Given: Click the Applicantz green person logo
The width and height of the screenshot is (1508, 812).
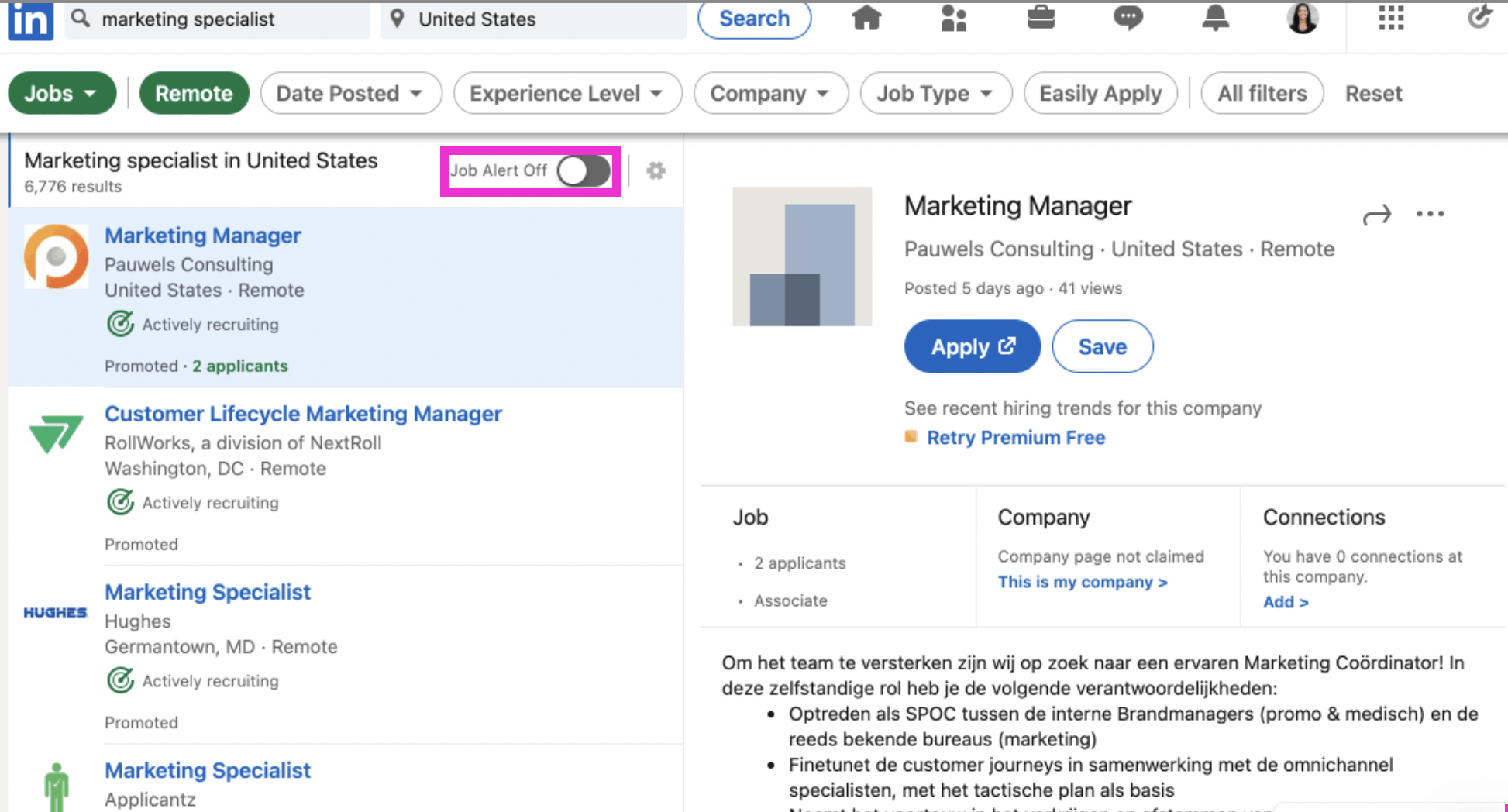Looking at the screenshot, I should tap(56, 787).
